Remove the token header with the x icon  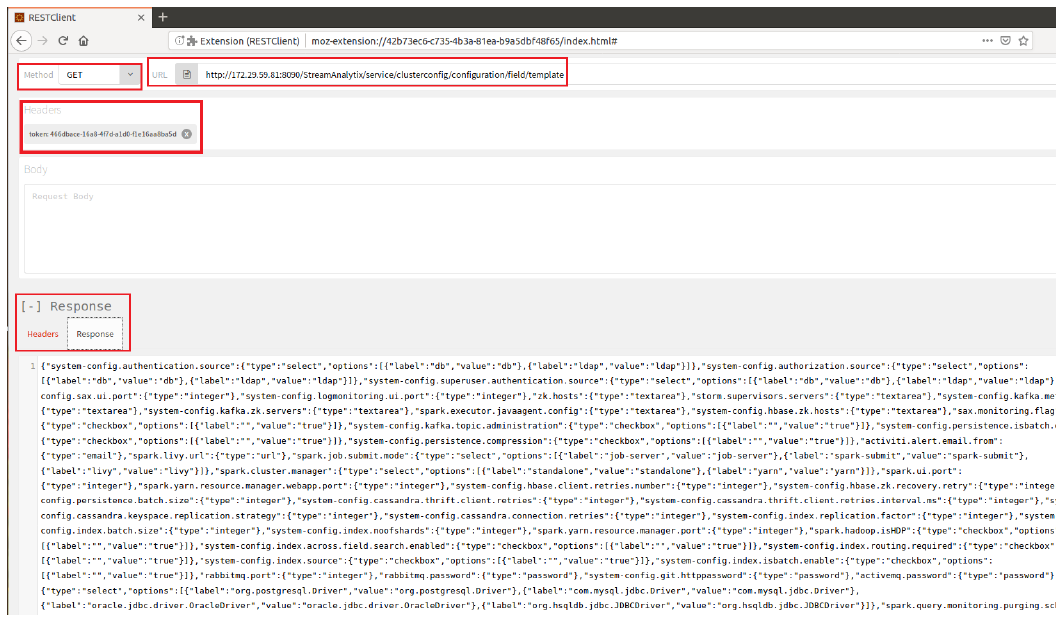[x=187, y=134]
